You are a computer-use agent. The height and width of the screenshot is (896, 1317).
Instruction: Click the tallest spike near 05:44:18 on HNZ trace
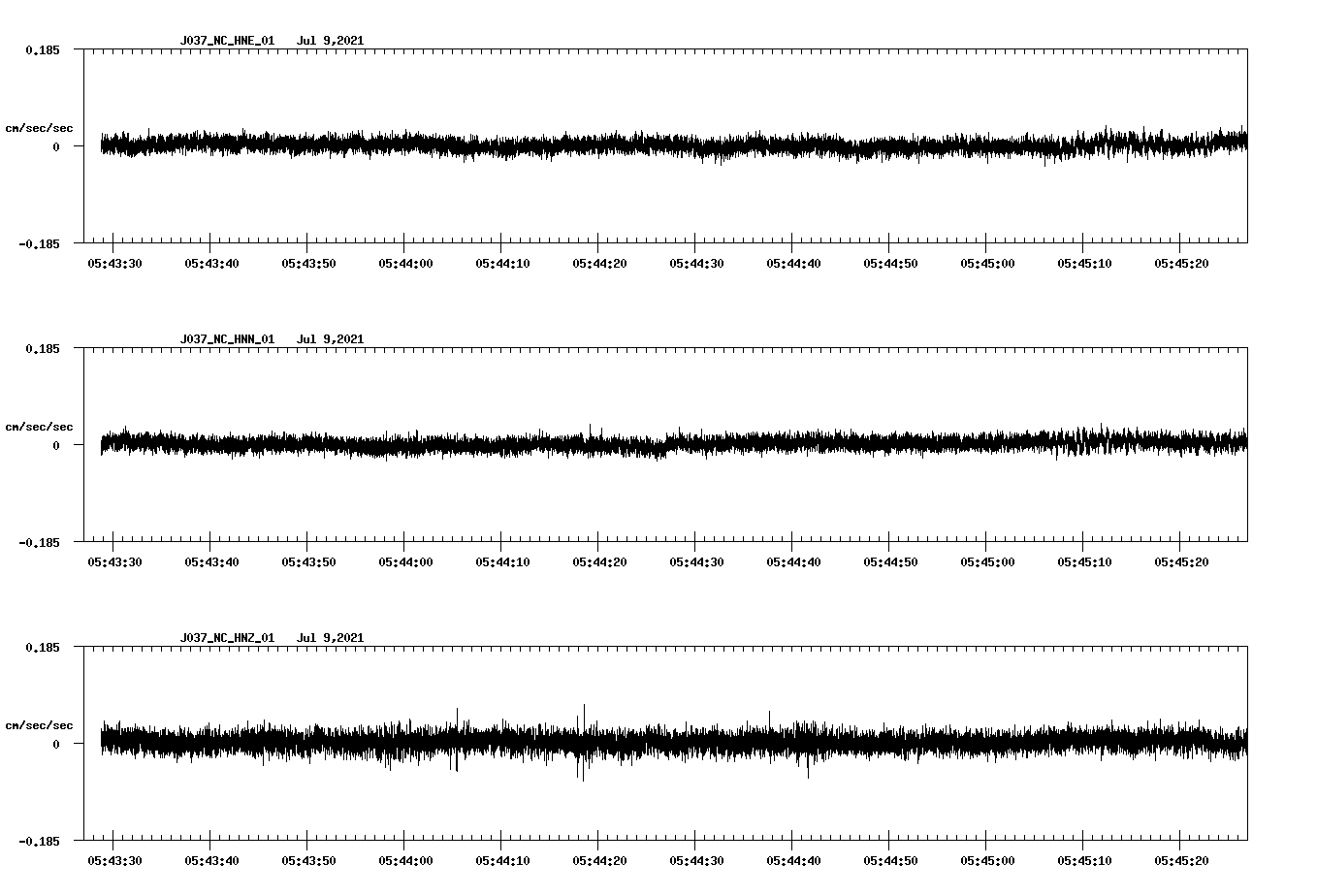[x=584, y=742]
